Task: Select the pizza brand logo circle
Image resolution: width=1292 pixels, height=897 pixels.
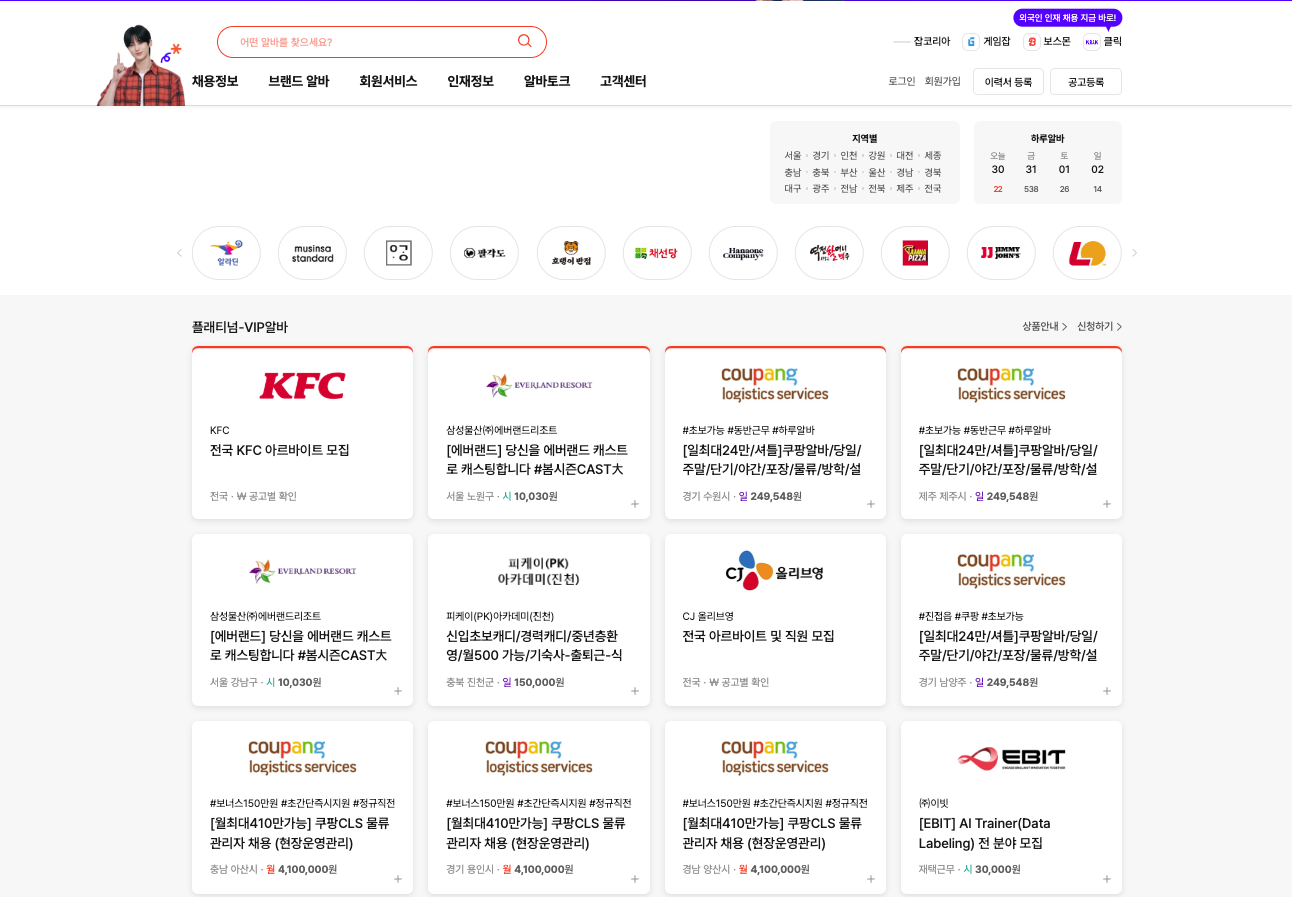Action: click(x=915, y=253)
